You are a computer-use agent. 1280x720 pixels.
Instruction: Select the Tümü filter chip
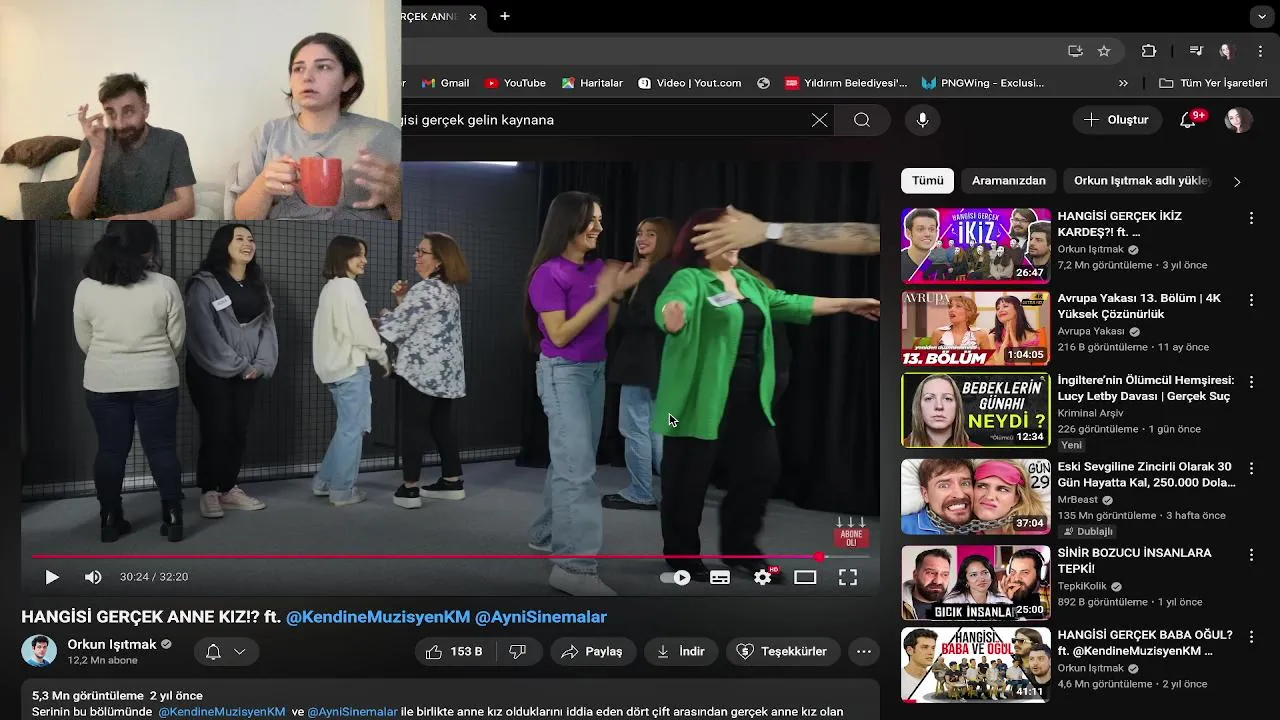tap(927, 181)
